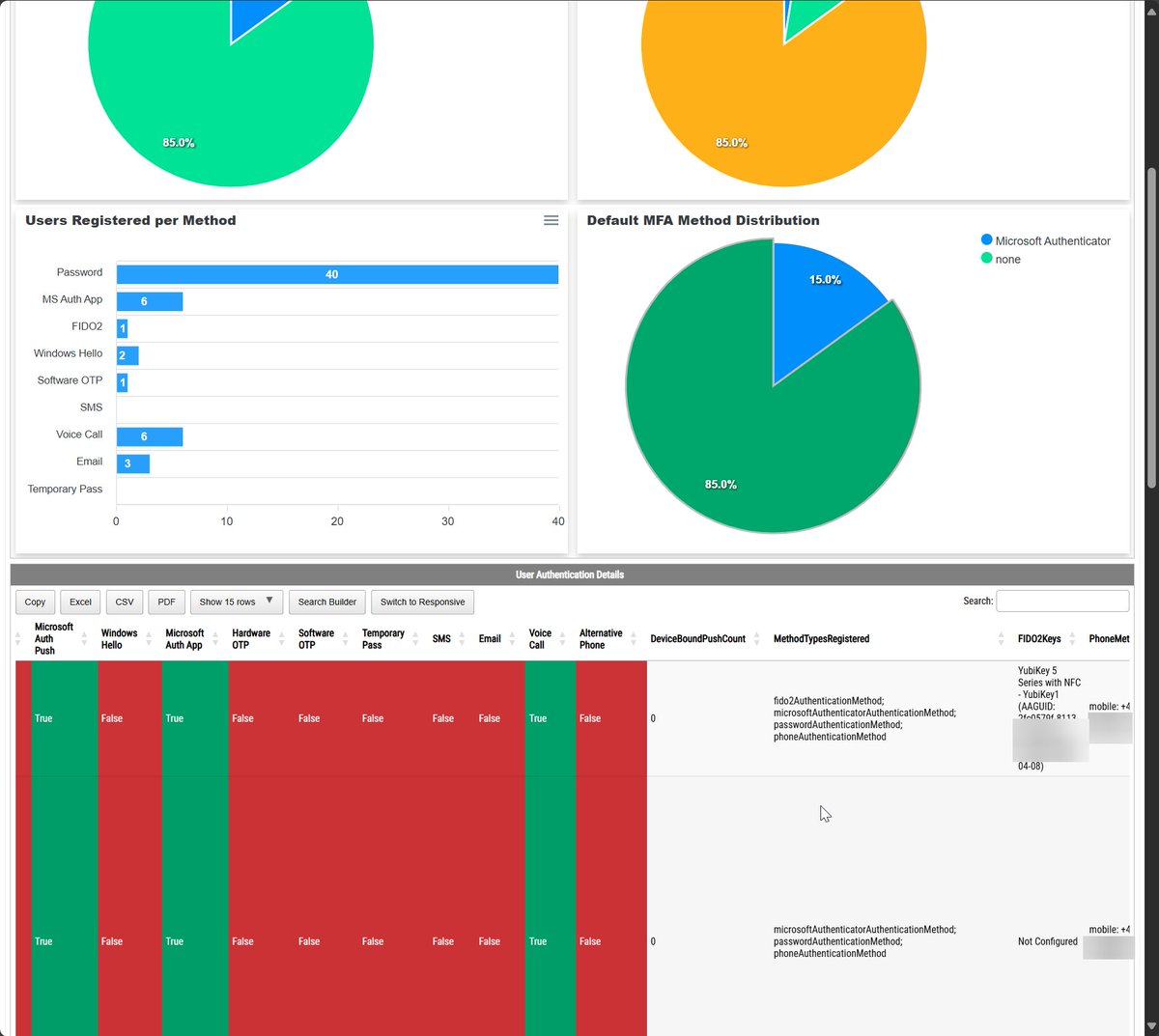Click sort arrows beside FIDO2Keys header
Image resolution: width=1159 pixels, height=1036 pixels.
pyautogui.click(x=1072, y=639)
